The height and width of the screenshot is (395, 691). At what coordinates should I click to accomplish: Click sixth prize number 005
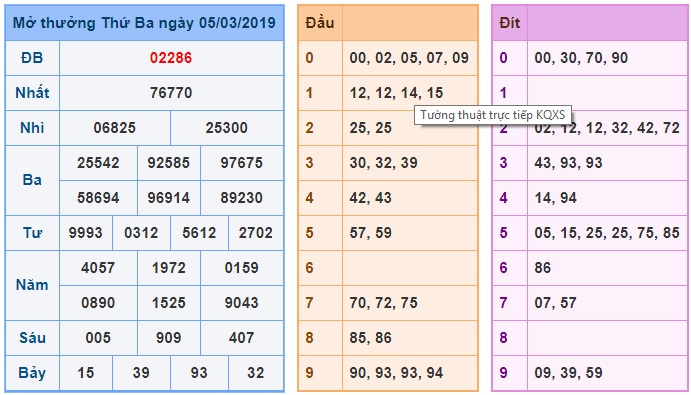[98, 338]
